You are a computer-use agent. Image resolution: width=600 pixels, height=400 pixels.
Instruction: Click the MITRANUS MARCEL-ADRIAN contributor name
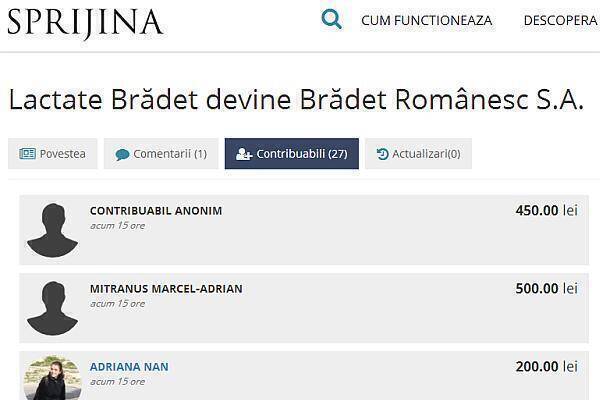[x=166, y=289]
